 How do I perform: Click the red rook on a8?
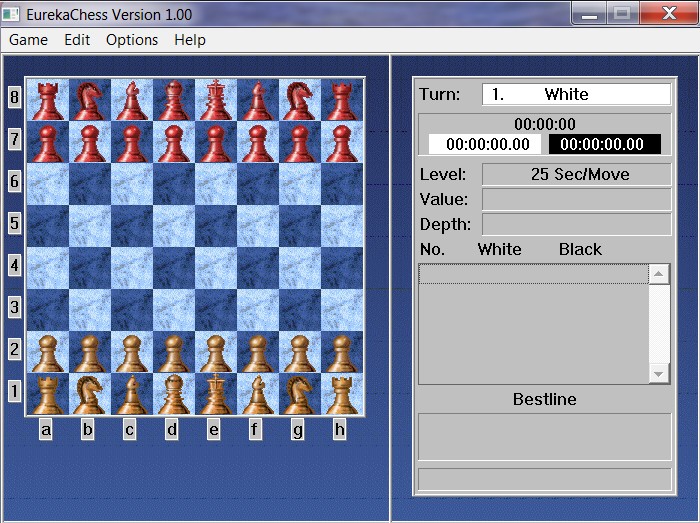coord(48,100)
